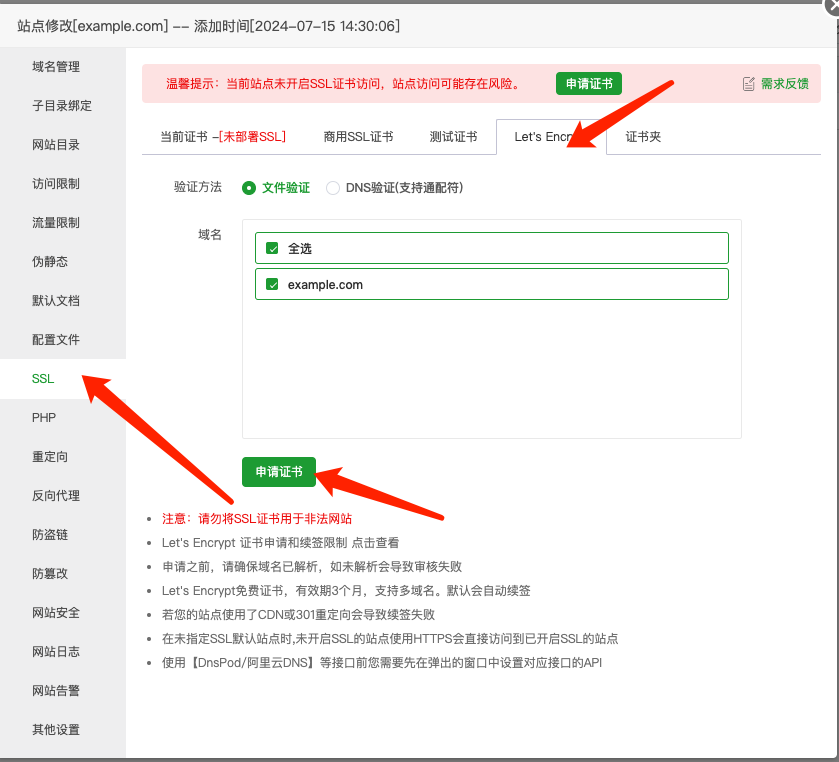
Task: Click 申请证书 in the warning banner
Action: point(588,84)
